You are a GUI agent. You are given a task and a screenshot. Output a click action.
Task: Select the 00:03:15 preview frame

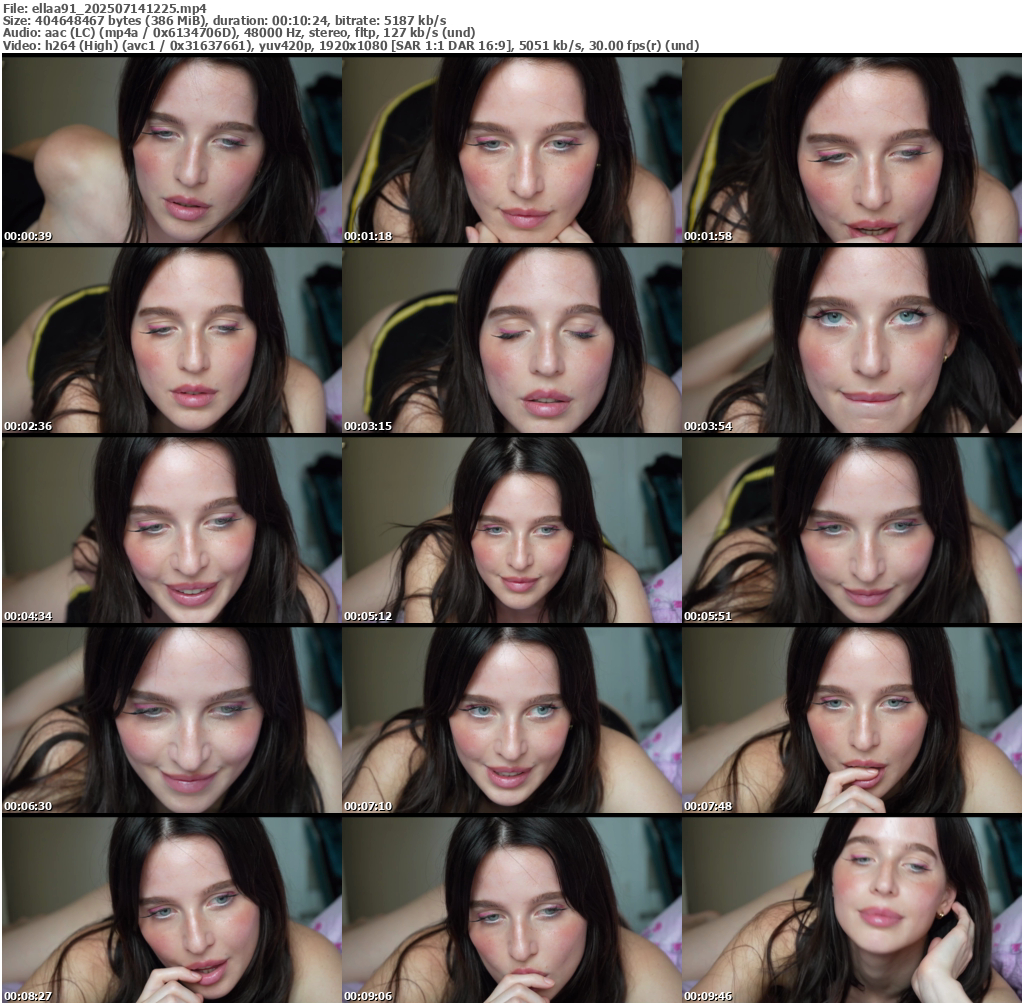511,339
